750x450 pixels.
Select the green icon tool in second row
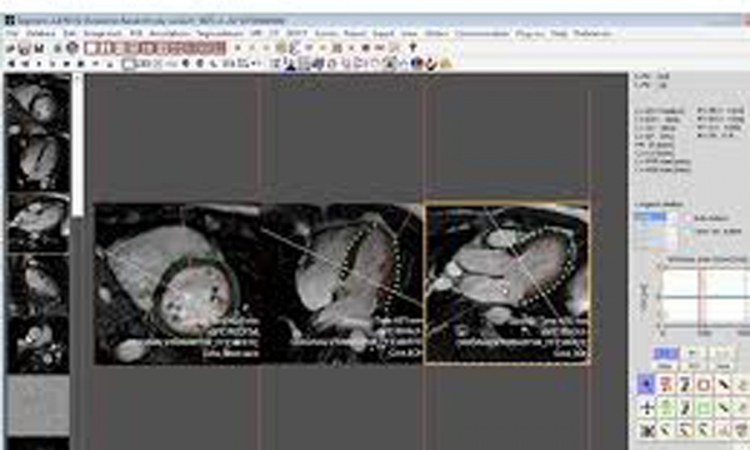(x=666, y=408)
